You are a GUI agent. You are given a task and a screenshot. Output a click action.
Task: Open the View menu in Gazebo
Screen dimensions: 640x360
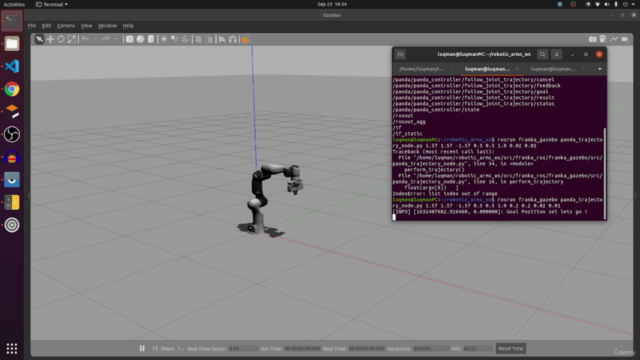click(x=86, y=25)
